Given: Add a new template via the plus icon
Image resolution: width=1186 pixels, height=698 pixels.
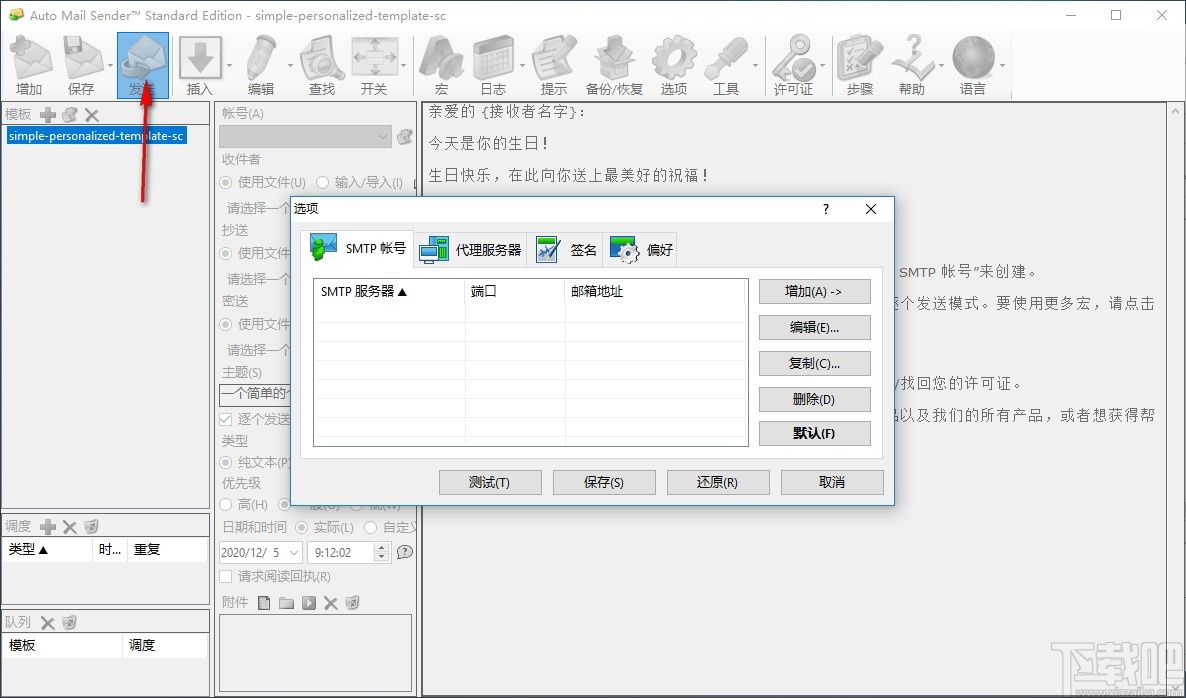Looking at the screenshot, I should 46,113.
